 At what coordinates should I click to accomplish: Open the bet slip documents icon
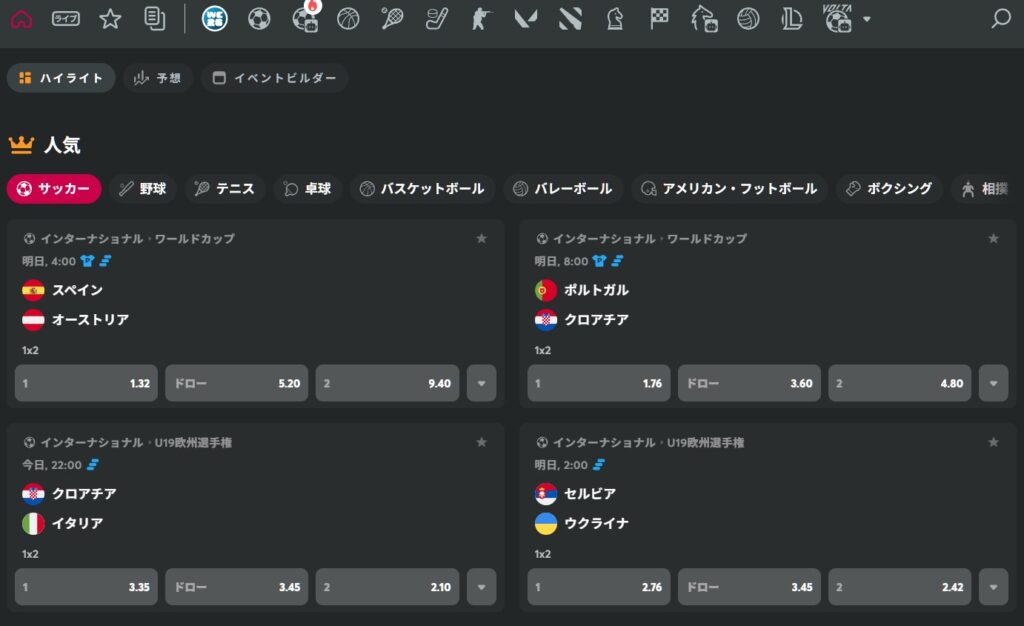point(155,19)
